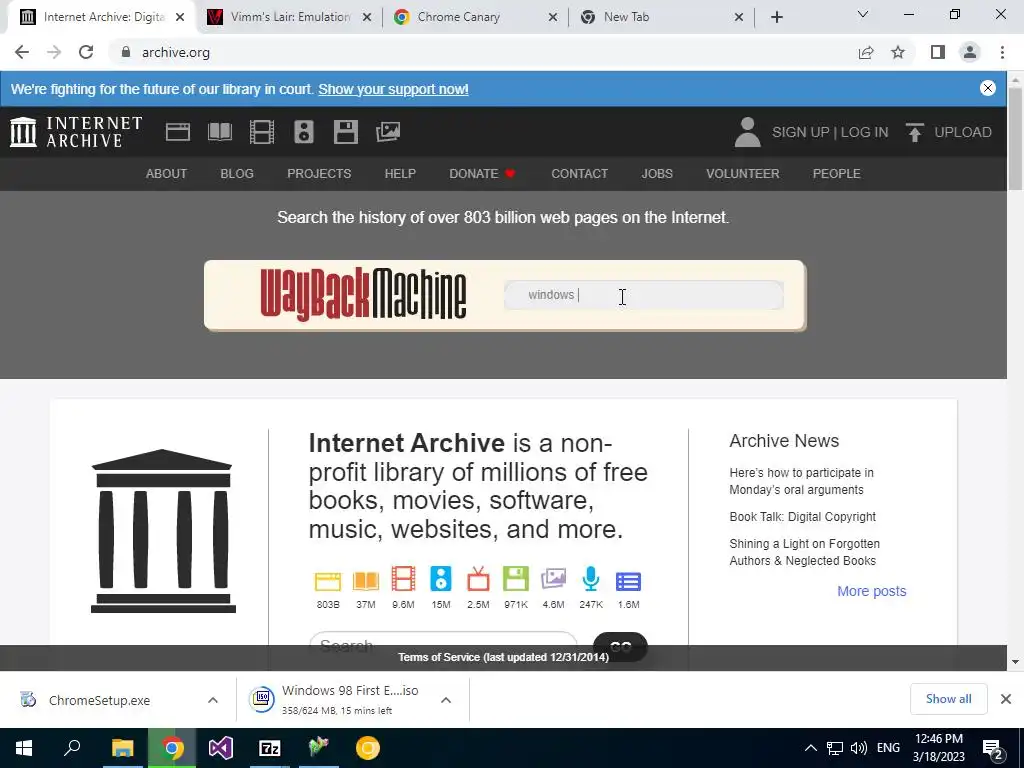Open Windows Start menu
This screenshot has height=768, width=1024.
24,748
